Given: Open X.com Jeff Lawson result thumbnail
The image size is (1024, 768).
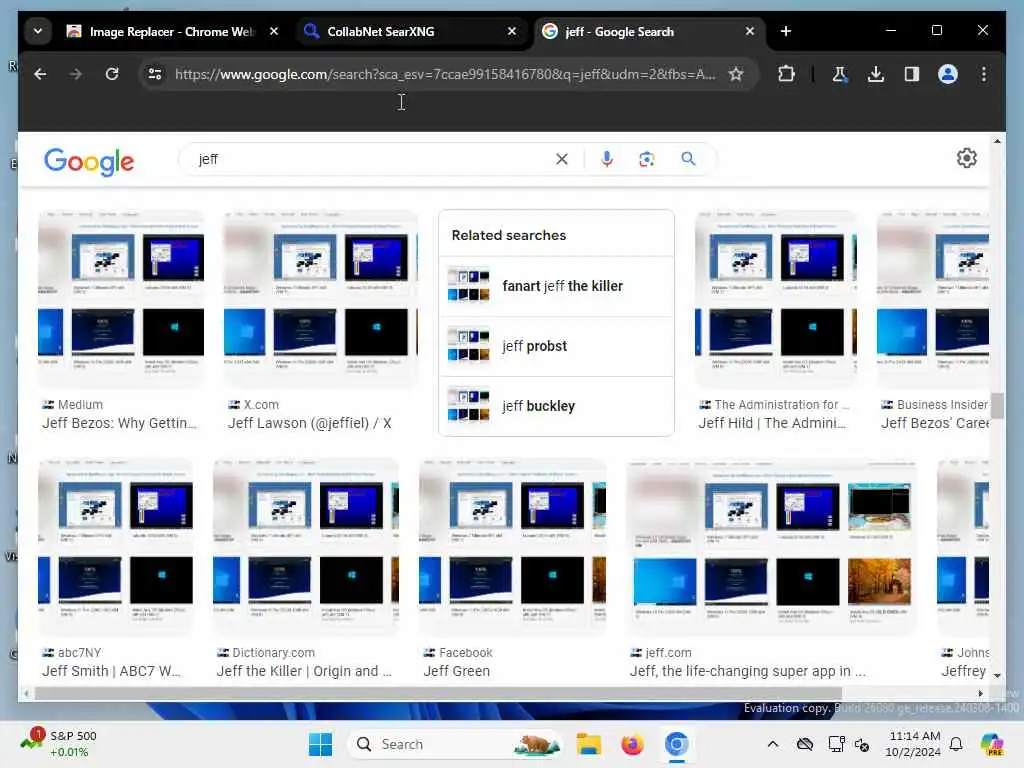Looking at the screenshot, I should 320,299.
